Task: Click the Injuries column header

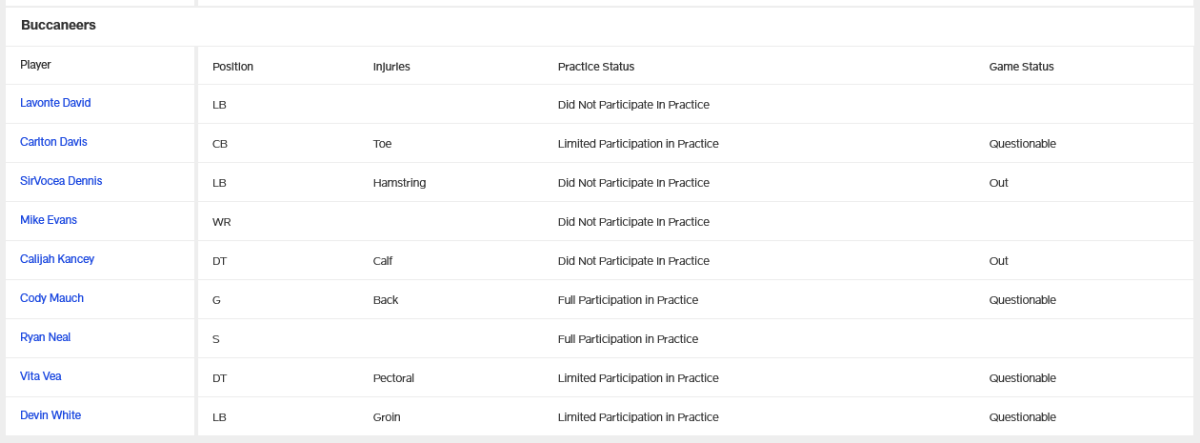Action: [392, 67]
